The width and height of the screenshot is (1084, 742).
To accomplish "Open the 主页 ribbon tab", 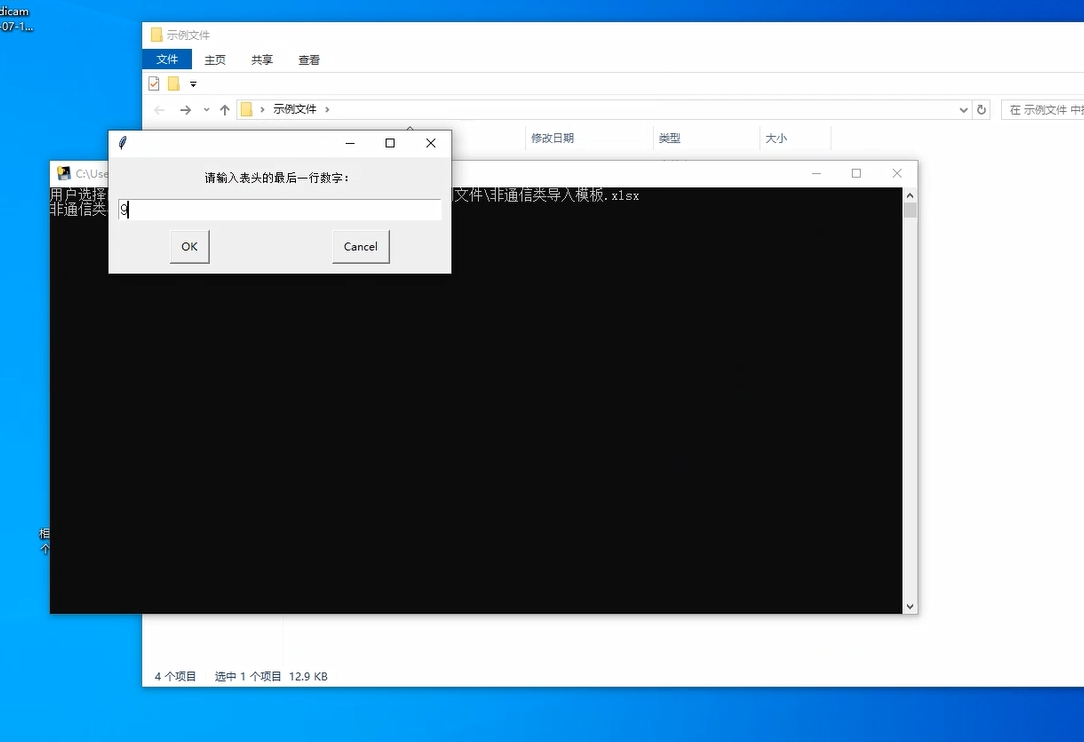I will [215, 60].
